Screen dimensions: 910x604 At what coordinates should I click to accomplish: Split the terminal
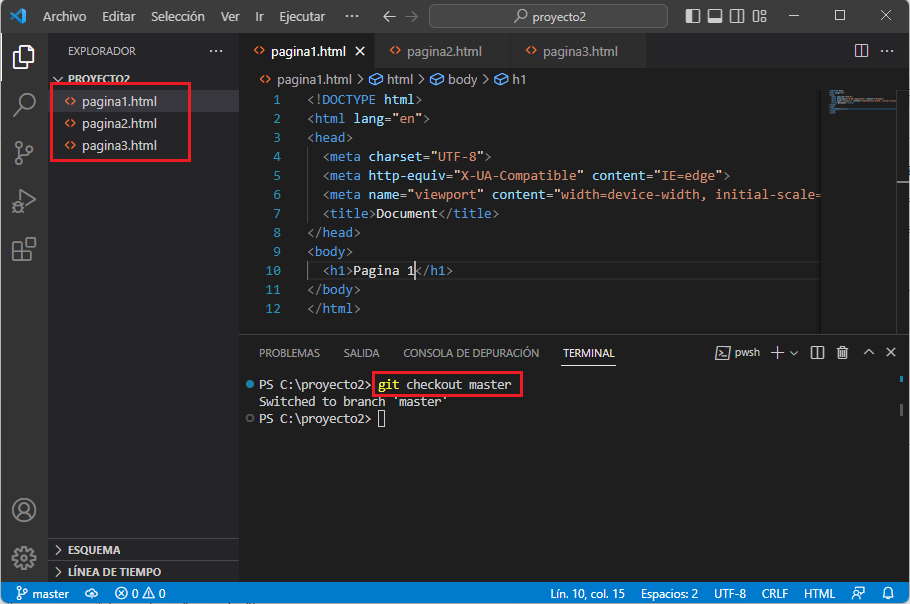[817, 352]
